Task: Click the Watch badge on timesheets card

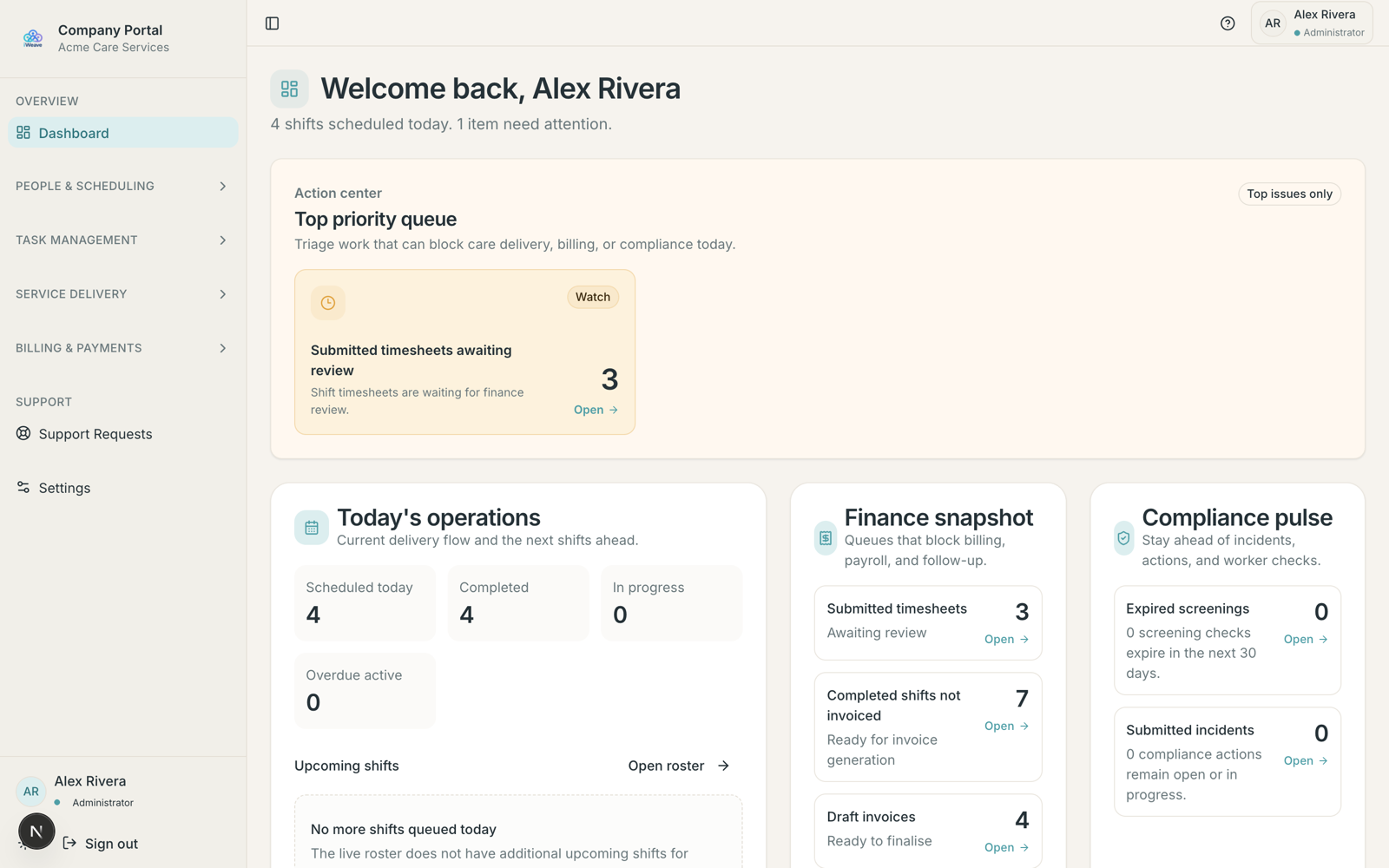Action: click(593, 297)
